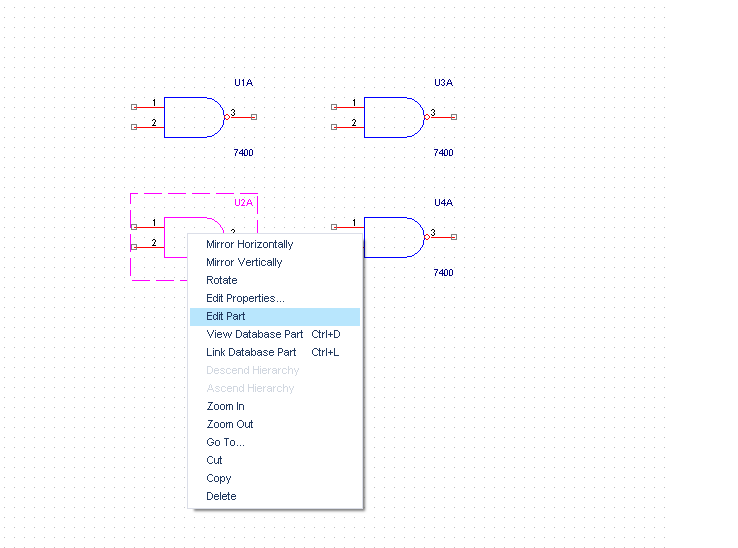Select Rotate in the context menu
Image resolution: width=738 pixels, height=548 pixels.
tap(275, 280)
